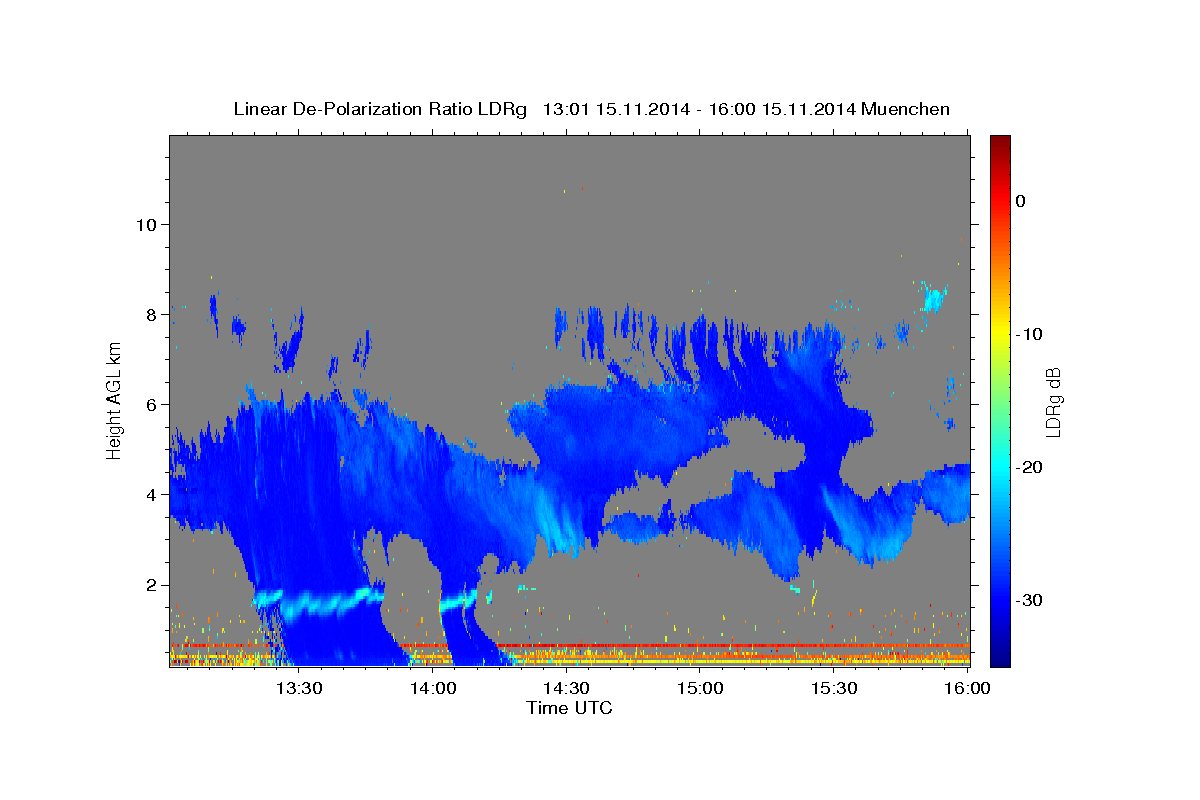Click the 16:00 time tick label
The height and width of the screenshot is (800, 1200).
point(967,688)
